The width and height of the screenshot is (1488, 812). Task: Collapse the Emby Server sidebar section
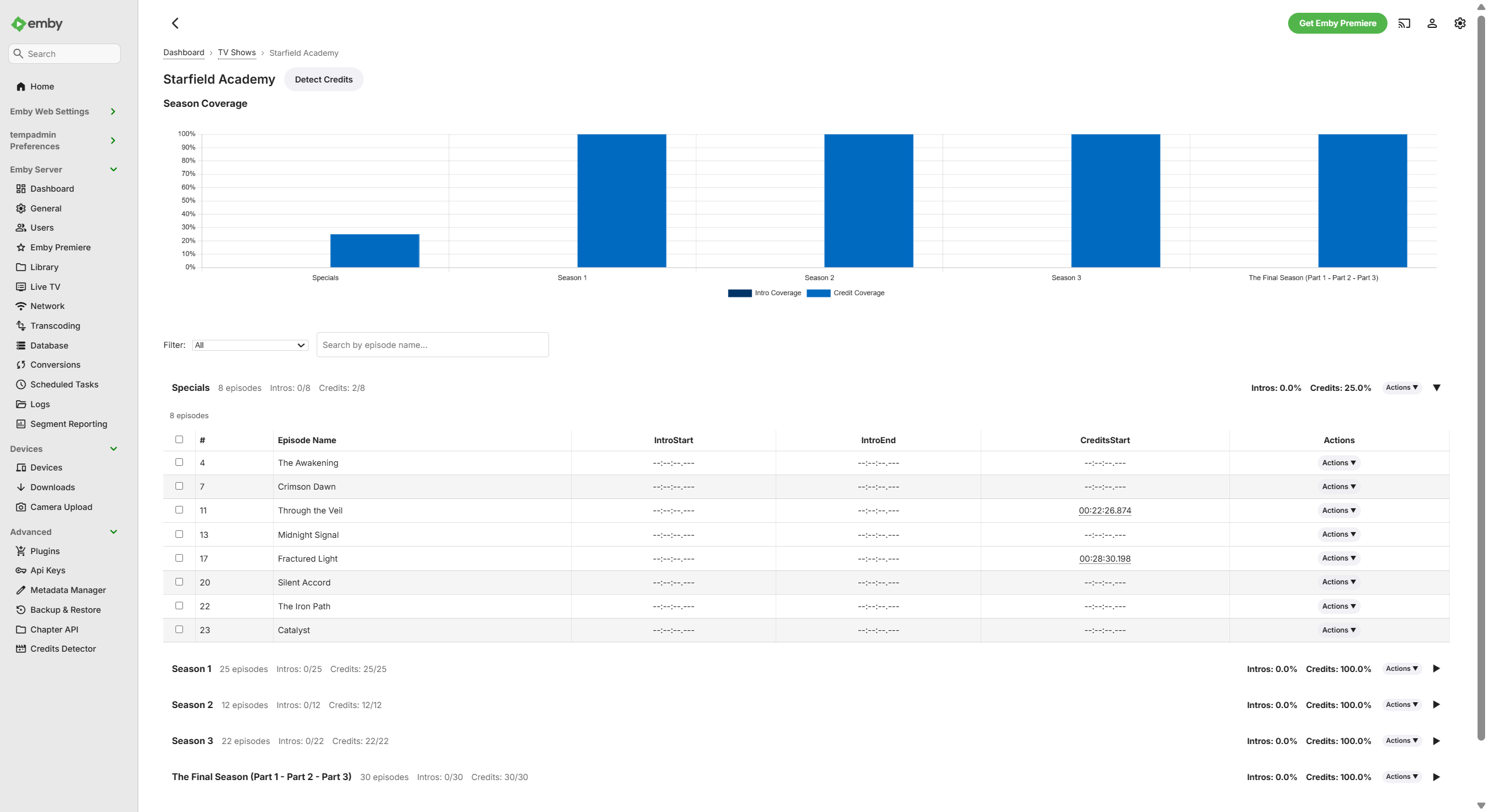tap(113, 170)
